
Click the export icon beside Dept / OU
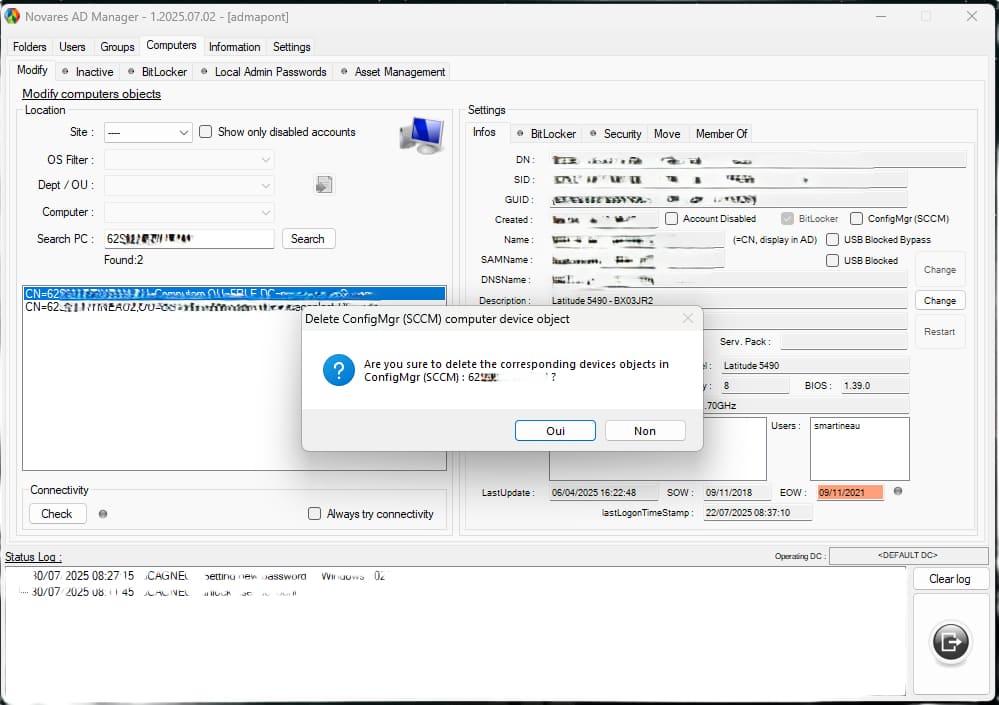tap(324, 184)
